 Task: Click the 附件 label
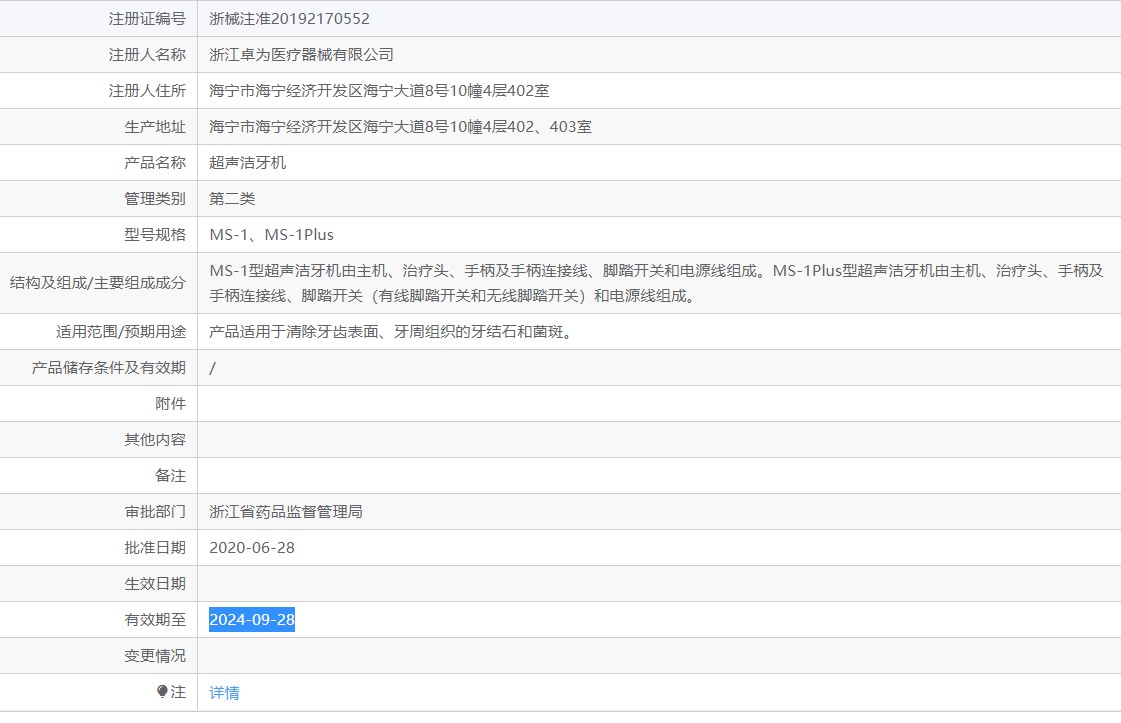click(x=170, y=403)
